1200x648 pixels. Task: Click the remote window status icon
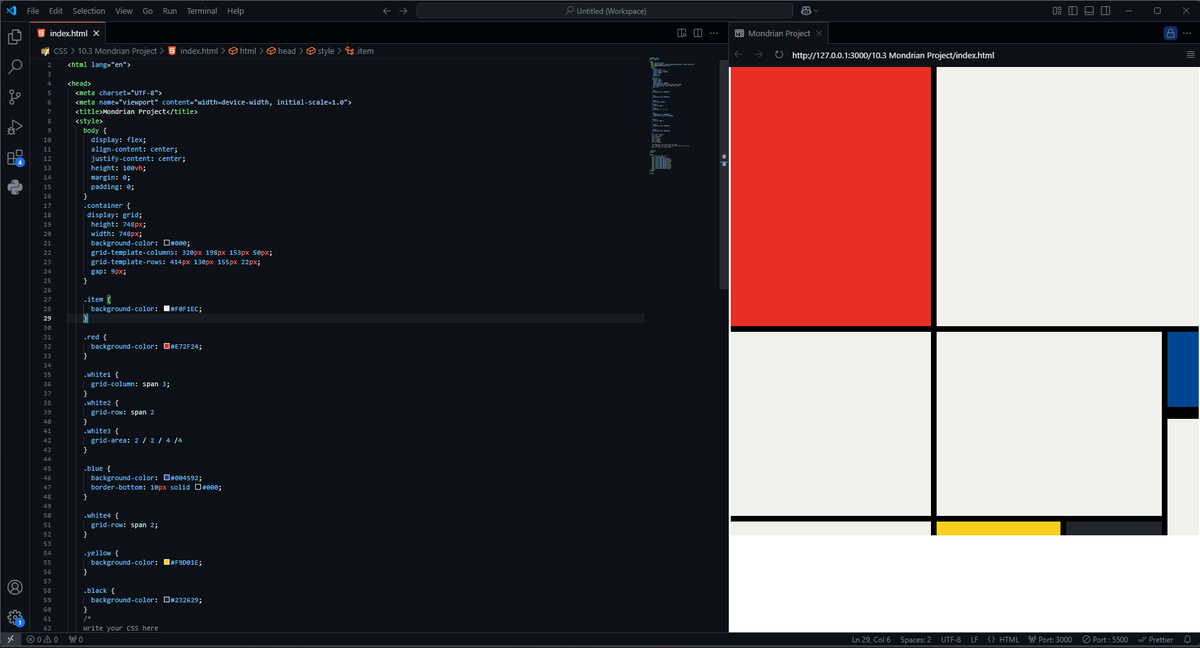pos(10,639)
